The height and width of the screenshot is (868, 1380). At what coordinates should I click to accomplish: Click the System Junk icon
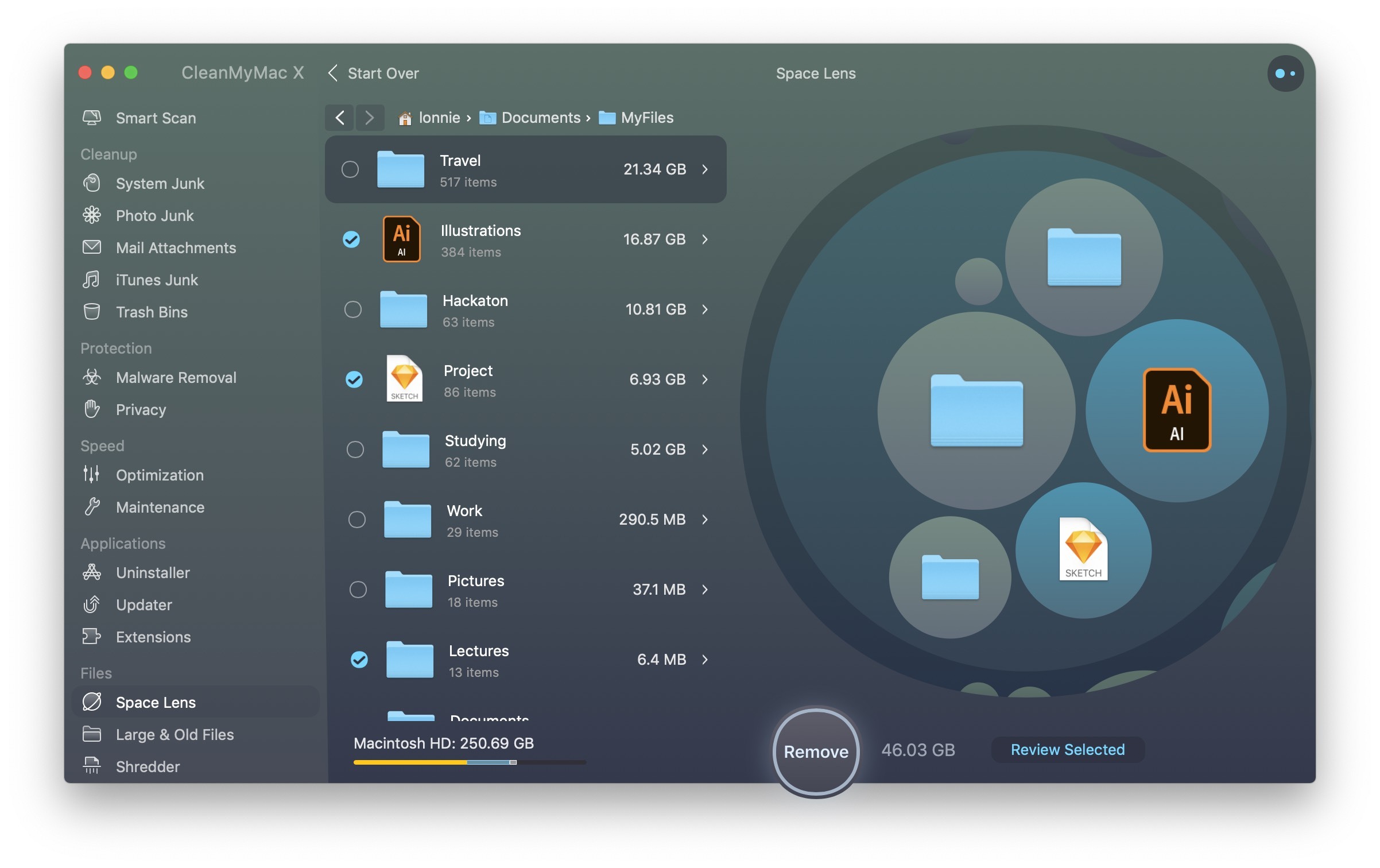(x=92, y=183)
